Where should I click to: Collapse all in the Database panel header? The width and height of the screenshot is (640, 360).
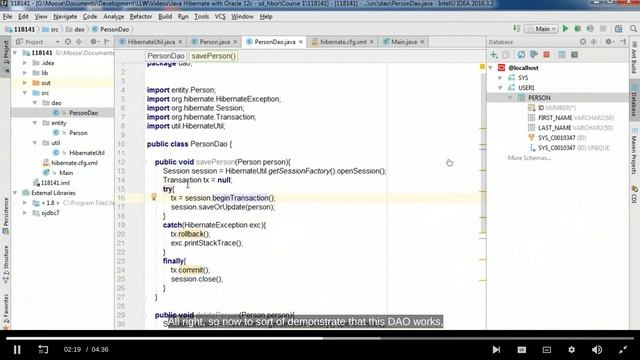tap(594, 42)
